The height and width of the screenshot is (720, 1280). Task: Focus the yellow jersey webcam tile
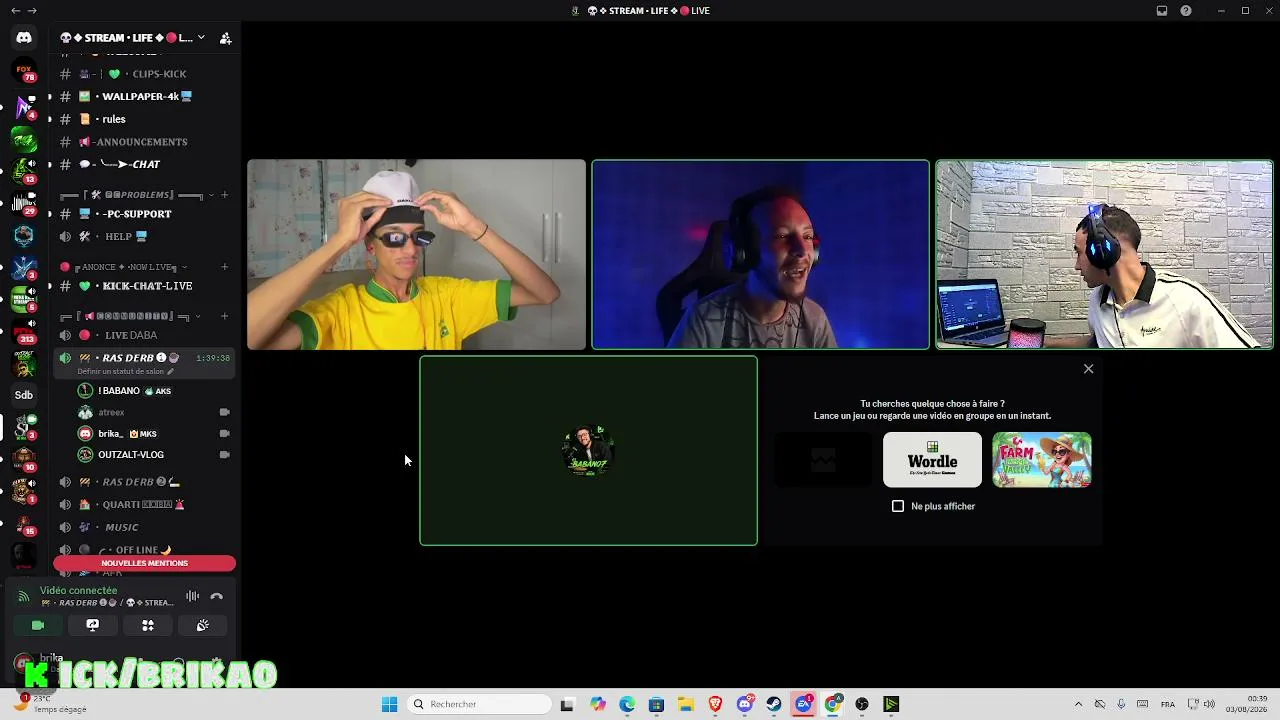point(416,255)
